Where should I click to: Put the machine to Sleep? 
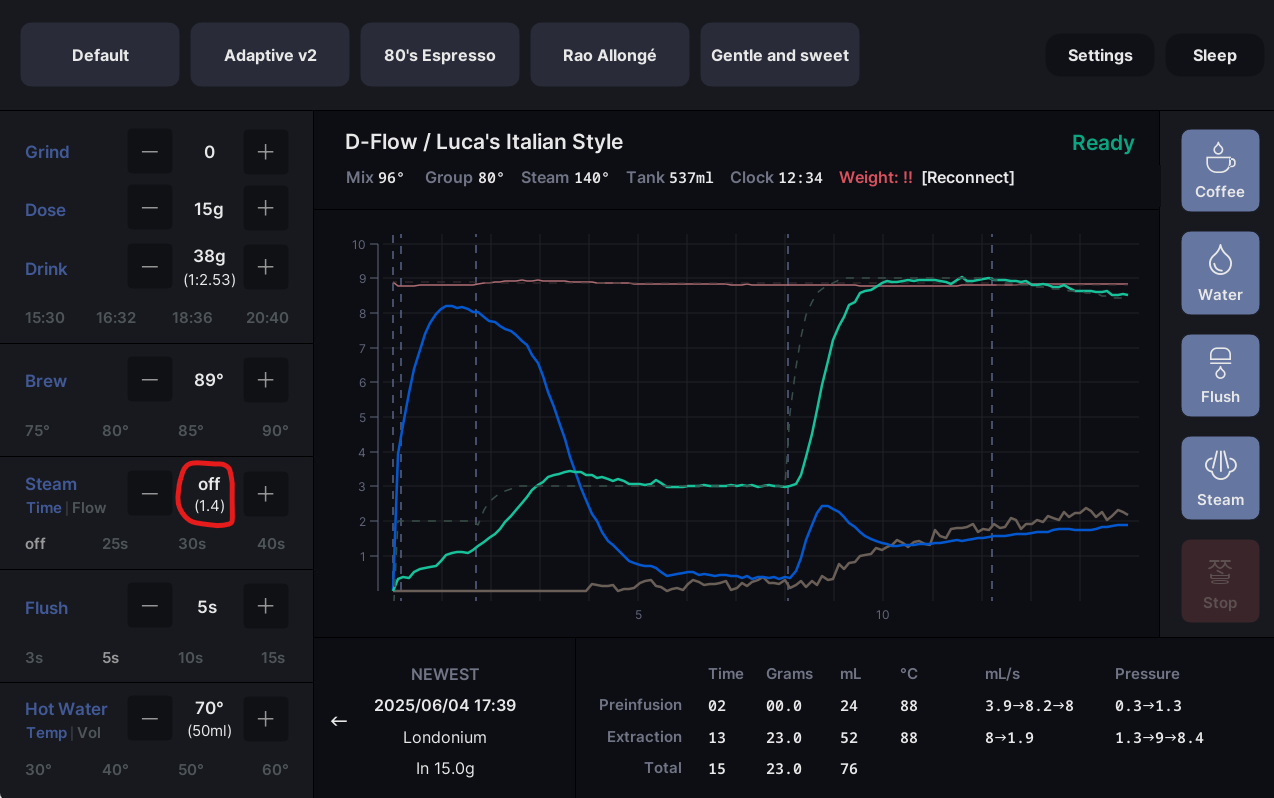pos(1215,55)
